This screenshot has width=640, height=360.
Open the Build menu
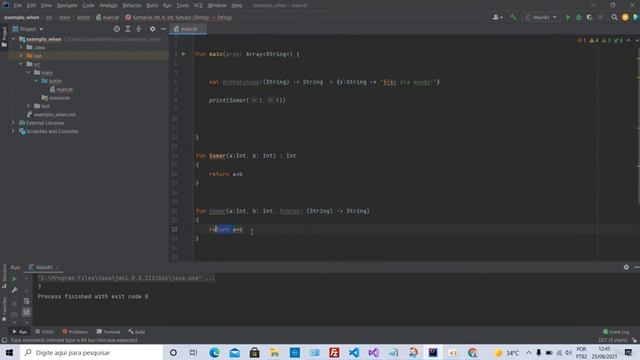152,5
